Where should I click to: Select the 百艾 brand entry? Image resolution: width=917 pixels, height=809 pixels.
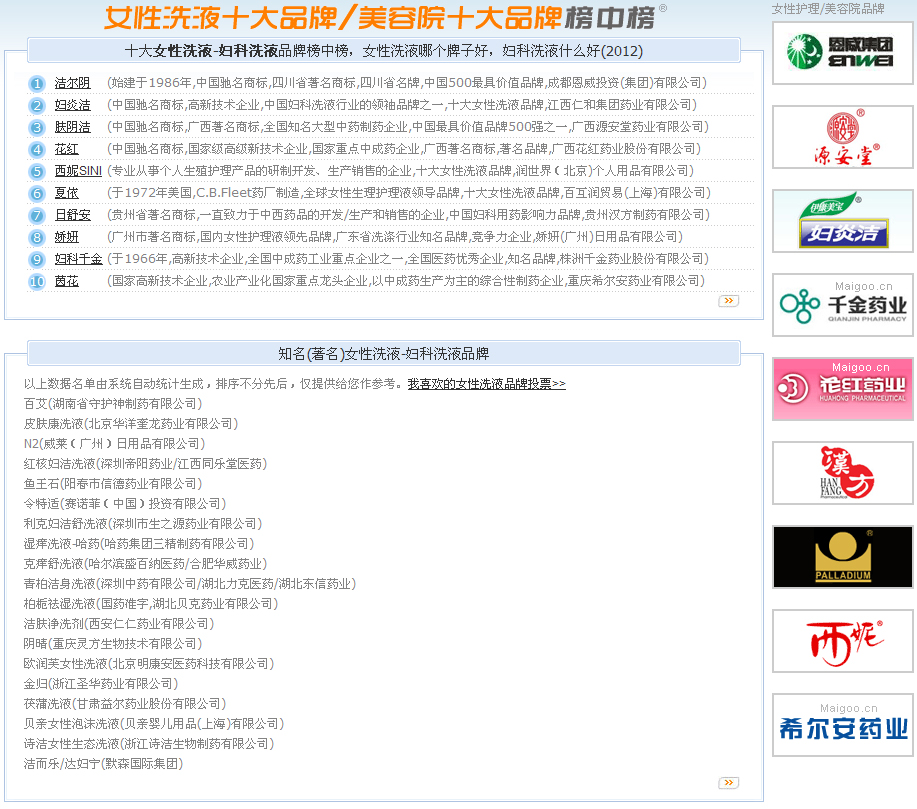point(113,404)
